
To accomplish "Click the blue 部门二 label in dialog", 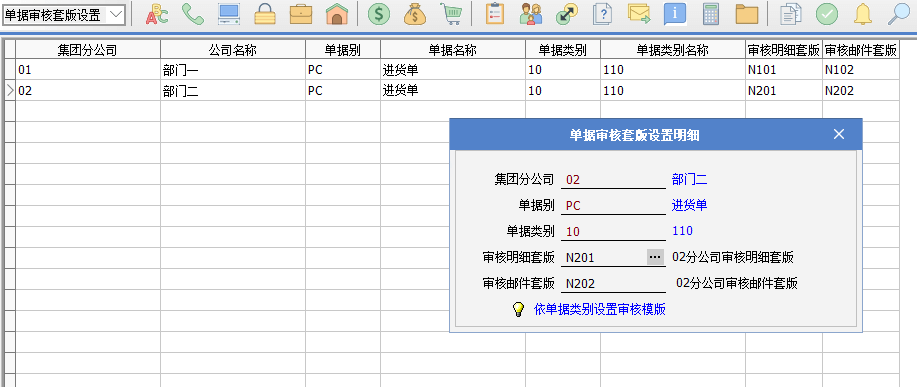I will 690,179.
